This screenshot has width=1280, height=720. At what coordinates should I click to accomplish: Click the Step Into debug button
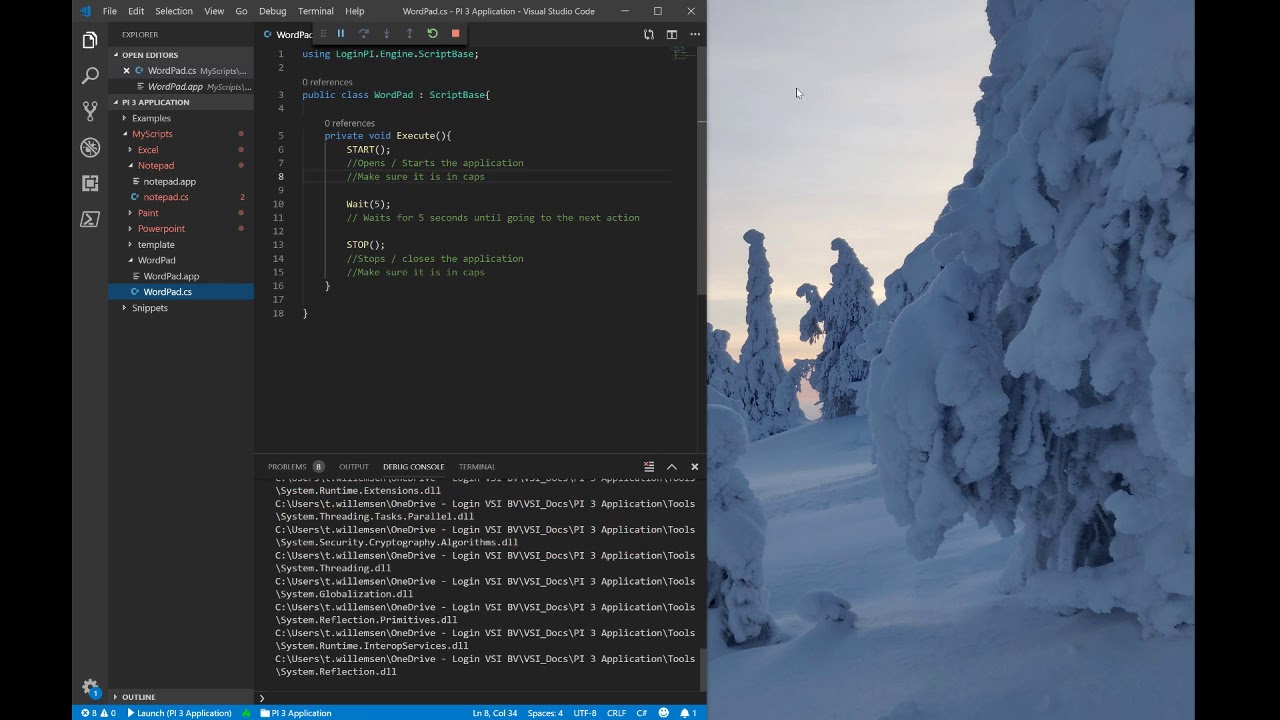tap(386, 34)
